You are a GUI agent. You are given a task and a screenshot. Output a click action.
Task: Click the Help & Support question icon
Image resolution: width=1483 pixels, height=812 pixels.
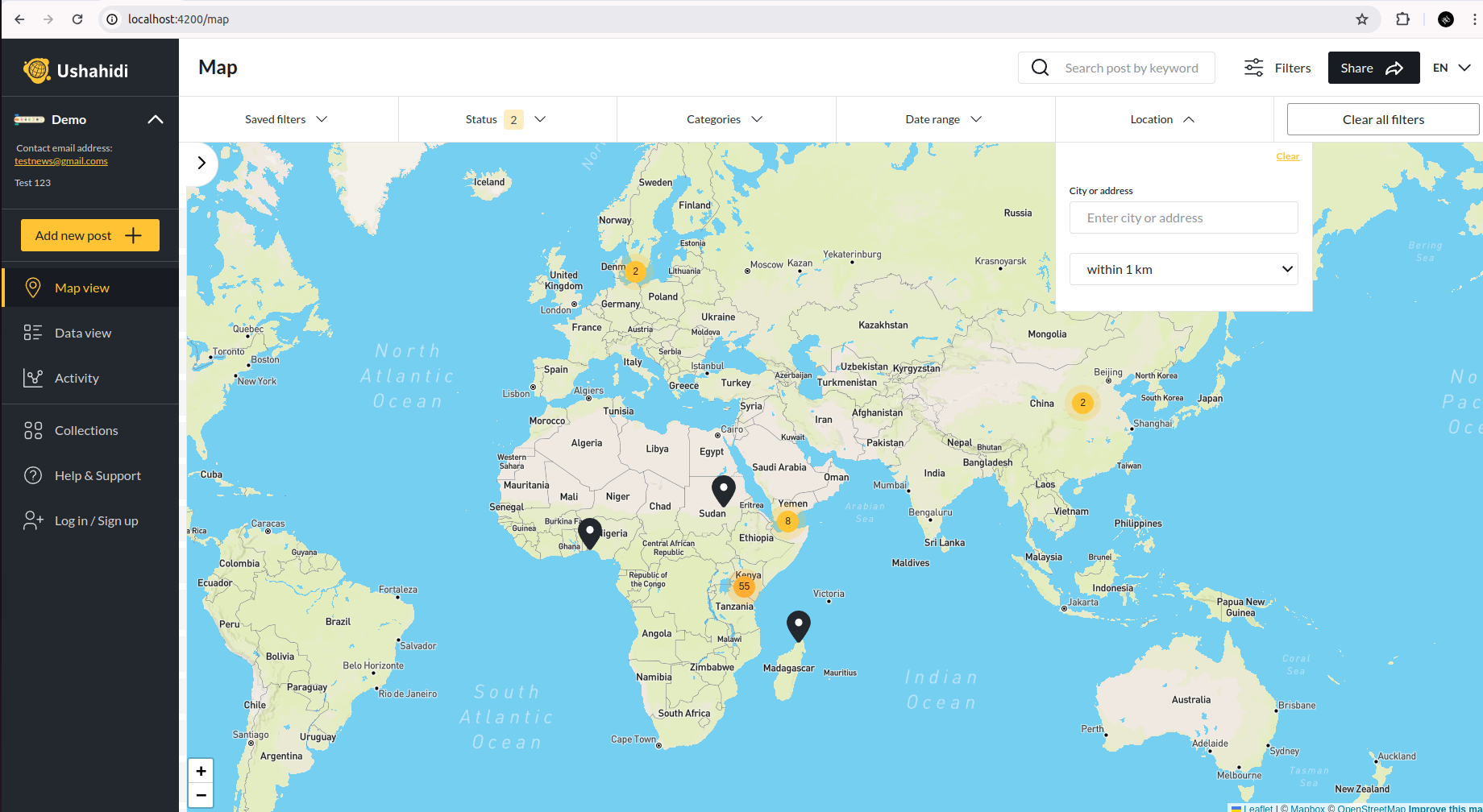click(x=33, y=475)
